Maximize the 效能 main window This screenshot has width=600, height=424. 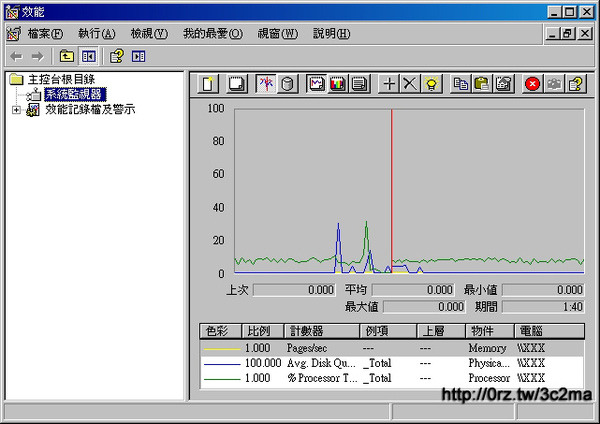click(x=570, y=12)
